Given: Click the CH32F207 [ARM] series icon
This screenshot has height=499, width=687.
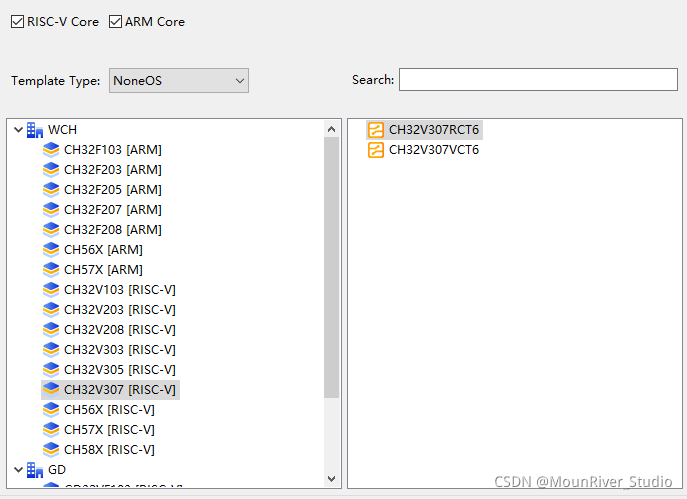Looking at the screenshot, I should click(51, 210).
